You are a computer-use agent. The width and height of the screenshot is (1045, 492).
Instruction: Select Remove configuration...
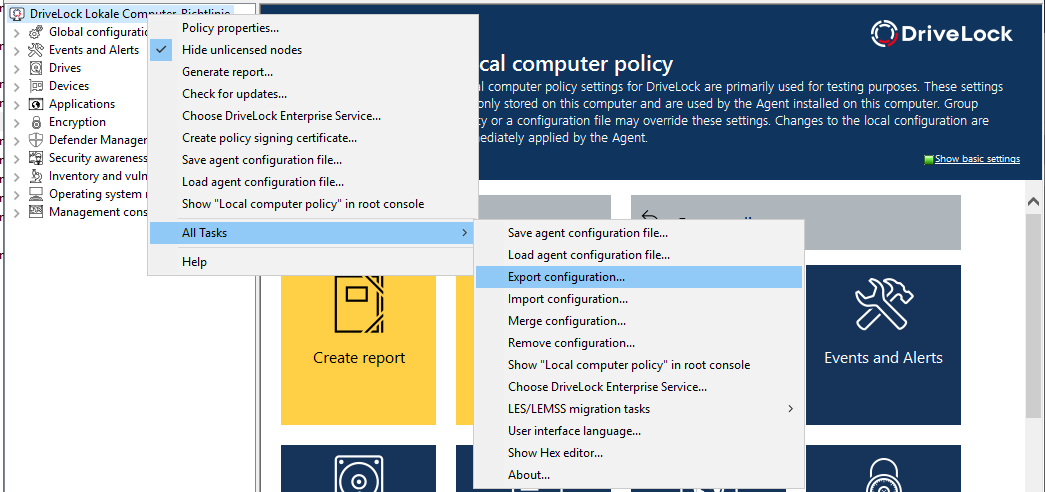[x=638, y=343]
